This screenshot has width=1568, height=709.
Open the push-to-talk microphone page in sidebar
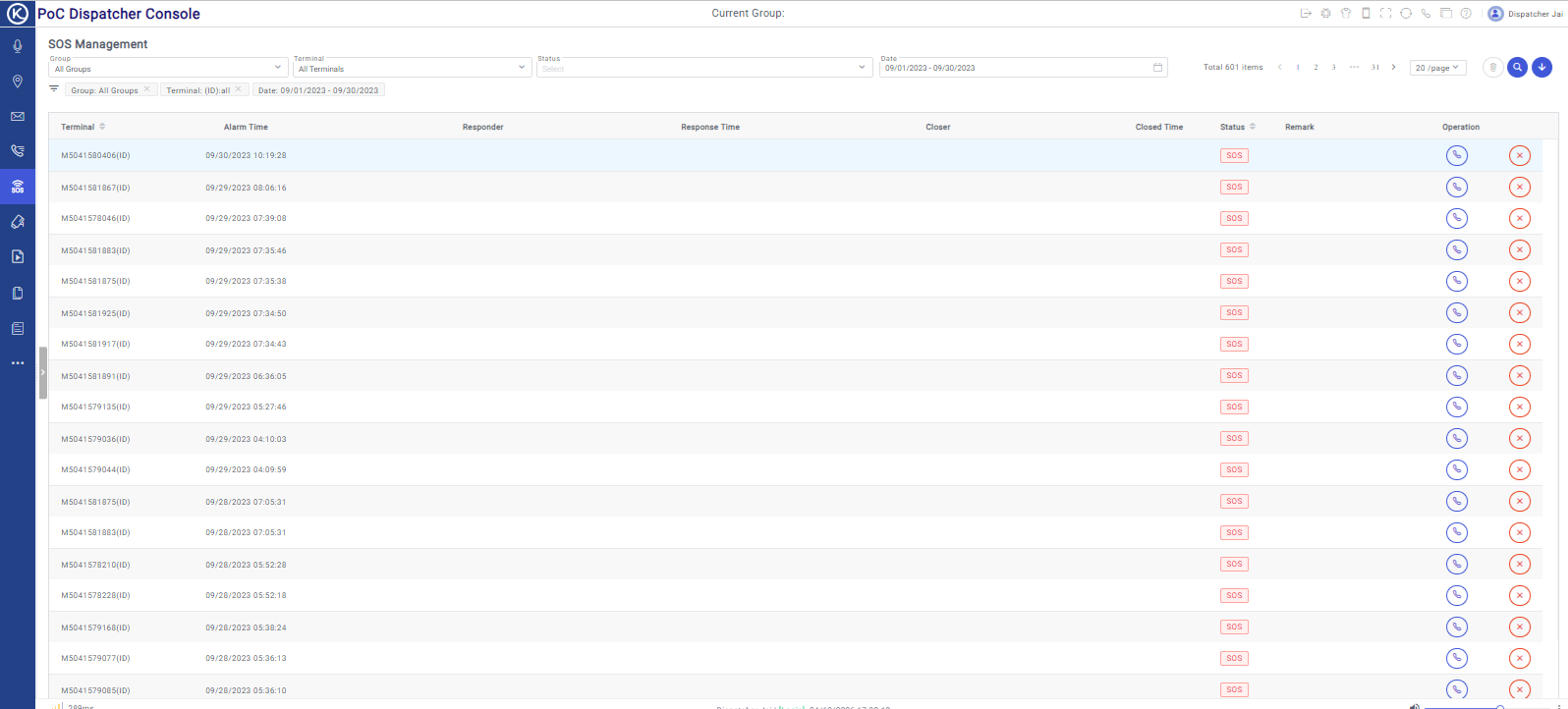(x=18, y=46)
